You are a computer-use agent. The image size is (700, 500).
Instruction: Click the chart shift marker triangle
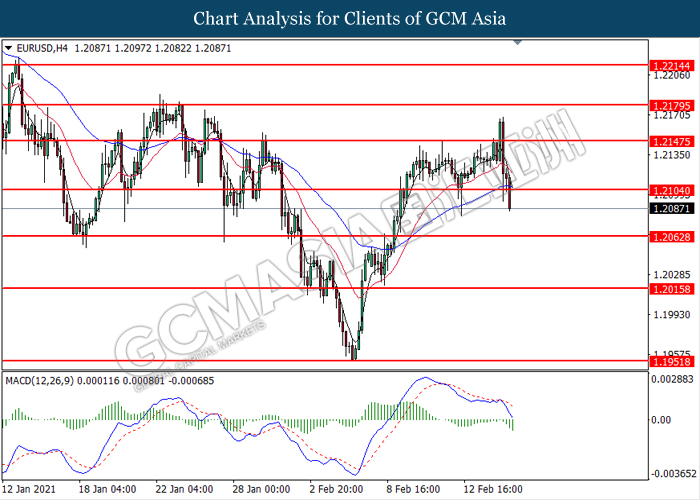point(517,42)
